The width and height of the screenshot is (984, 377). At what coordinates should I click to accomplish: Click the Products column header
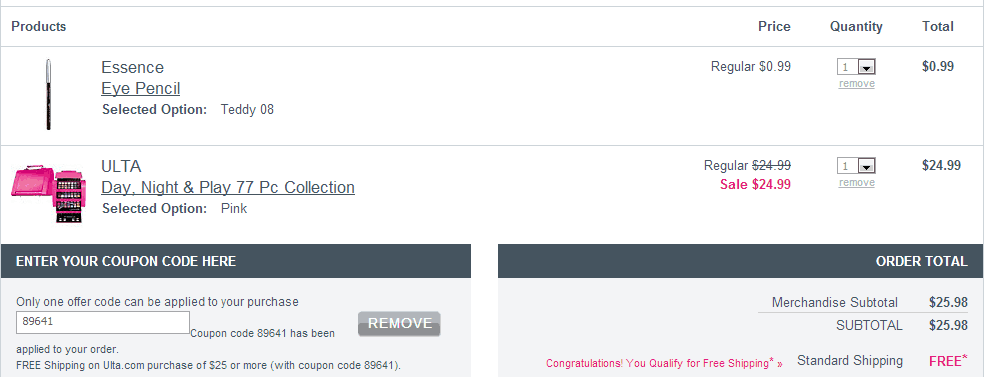pos(39,26)
